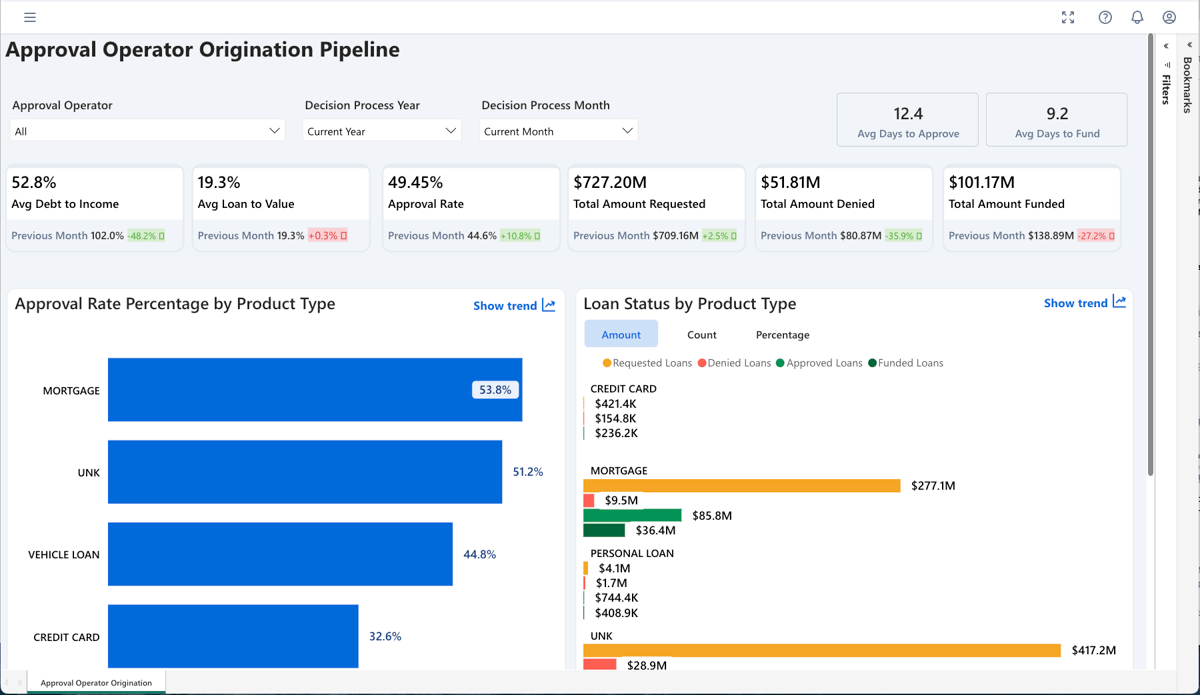The height and width of the screenshot is (695, 1200).
Task: Click the Avg Days to Approve card
Action: (907, 120)
